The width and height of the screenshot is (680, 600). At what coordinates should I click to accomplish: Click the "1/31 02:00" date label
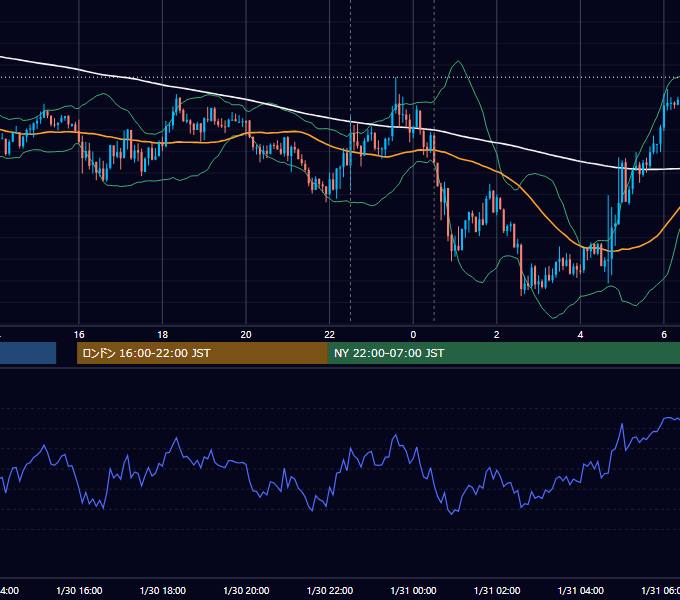tap(497, 591)
